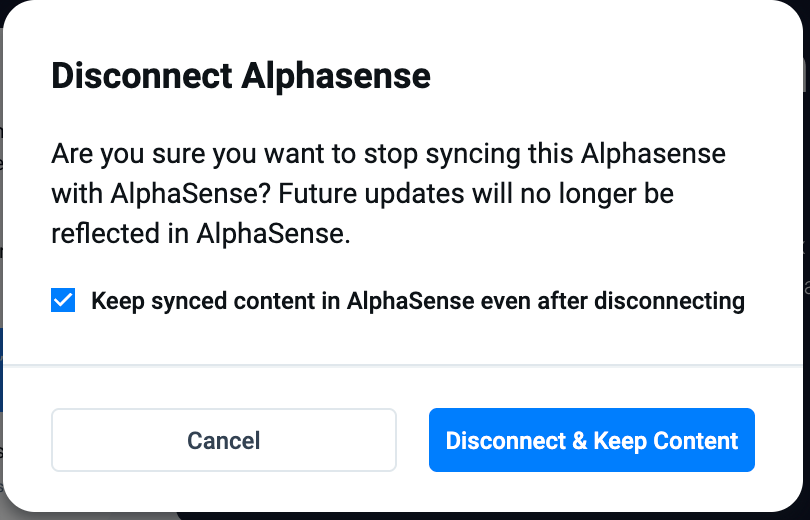The height and width of the screenshot is (520, 810).
Task: Click the Disconnect Alphasense dialog title
Action: click(x=241, y=76)
